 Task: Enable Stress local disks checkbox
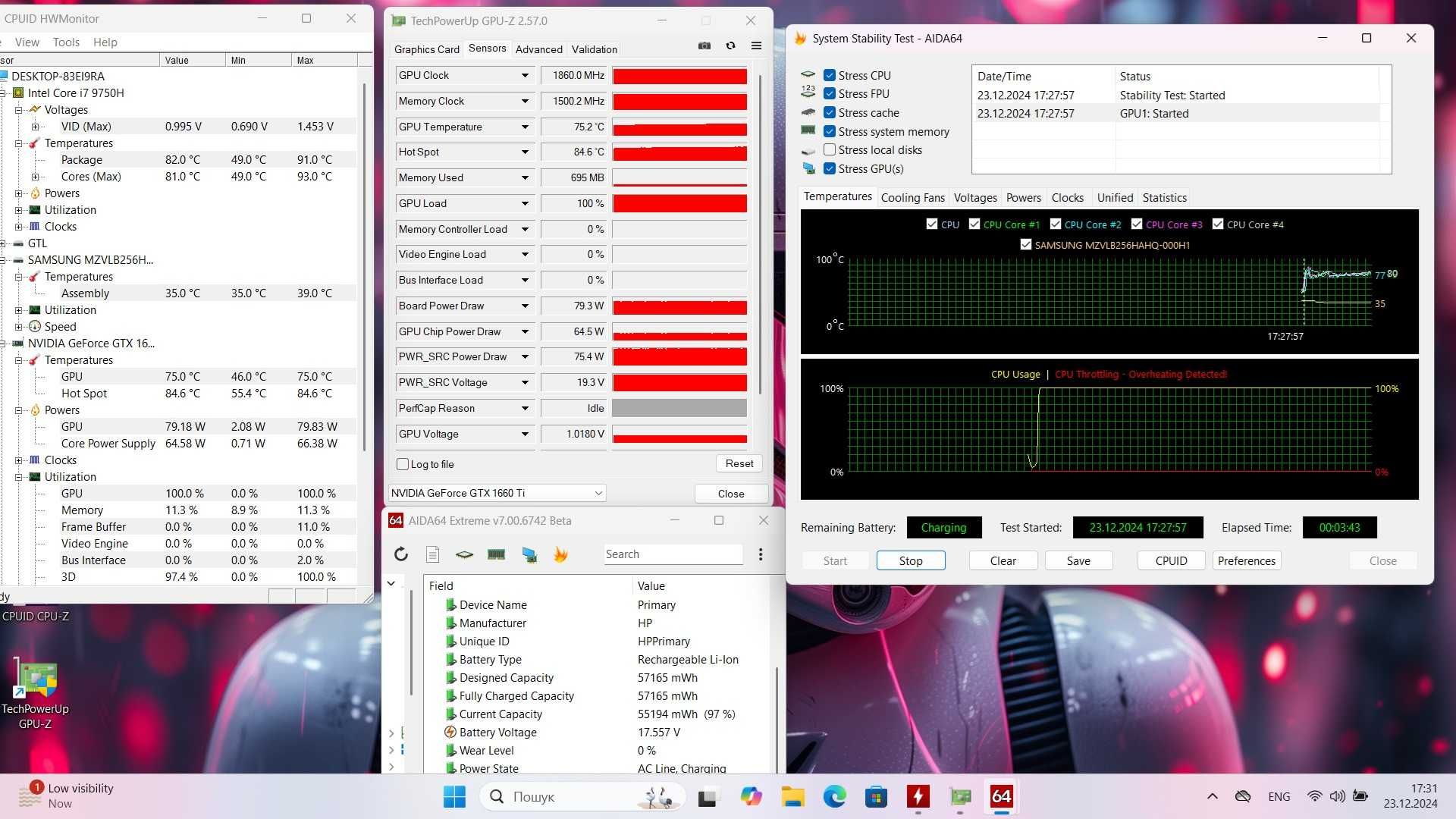click(830, 150)
